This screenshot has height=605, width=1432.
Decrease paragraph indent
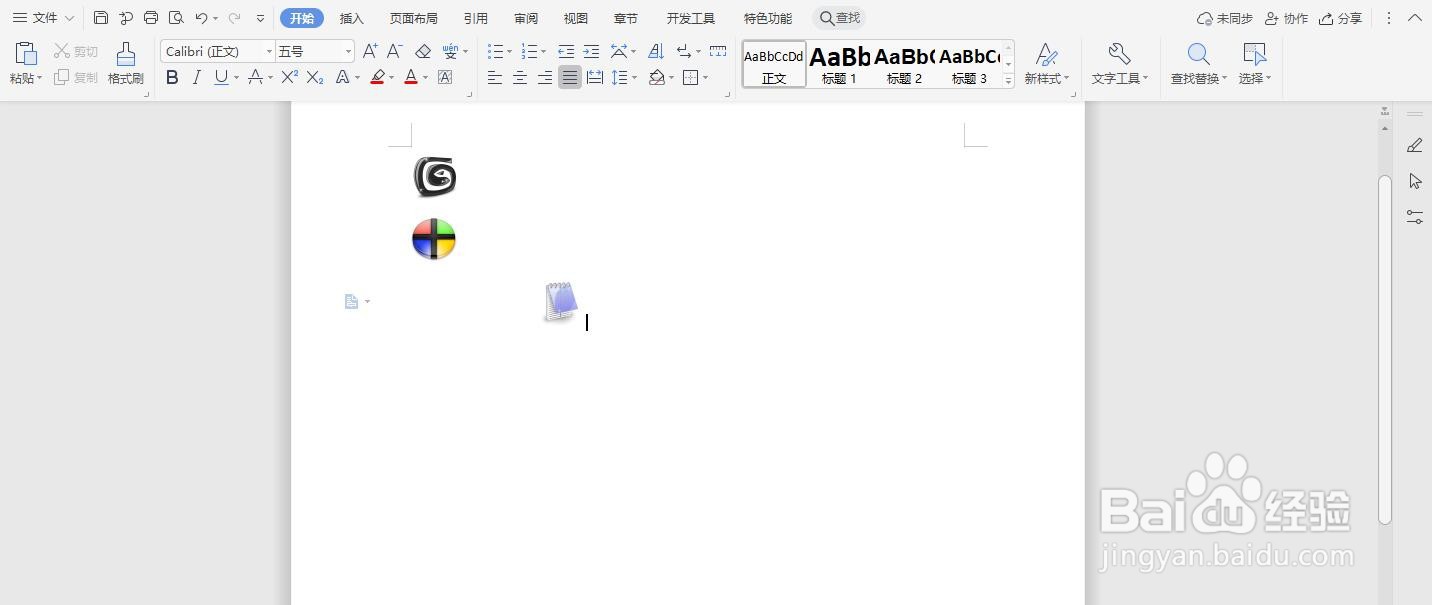tap(566, 51)
